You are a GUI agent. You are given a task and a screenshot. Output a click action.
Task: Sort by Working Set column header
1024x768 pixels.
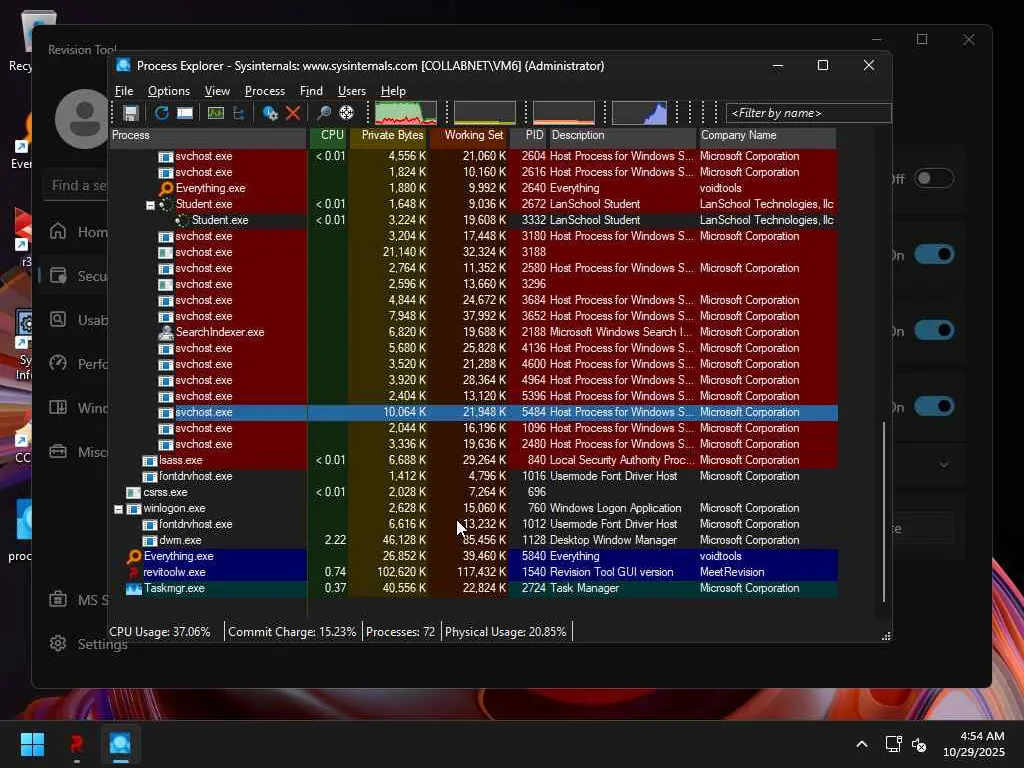(x=468, y=136)
